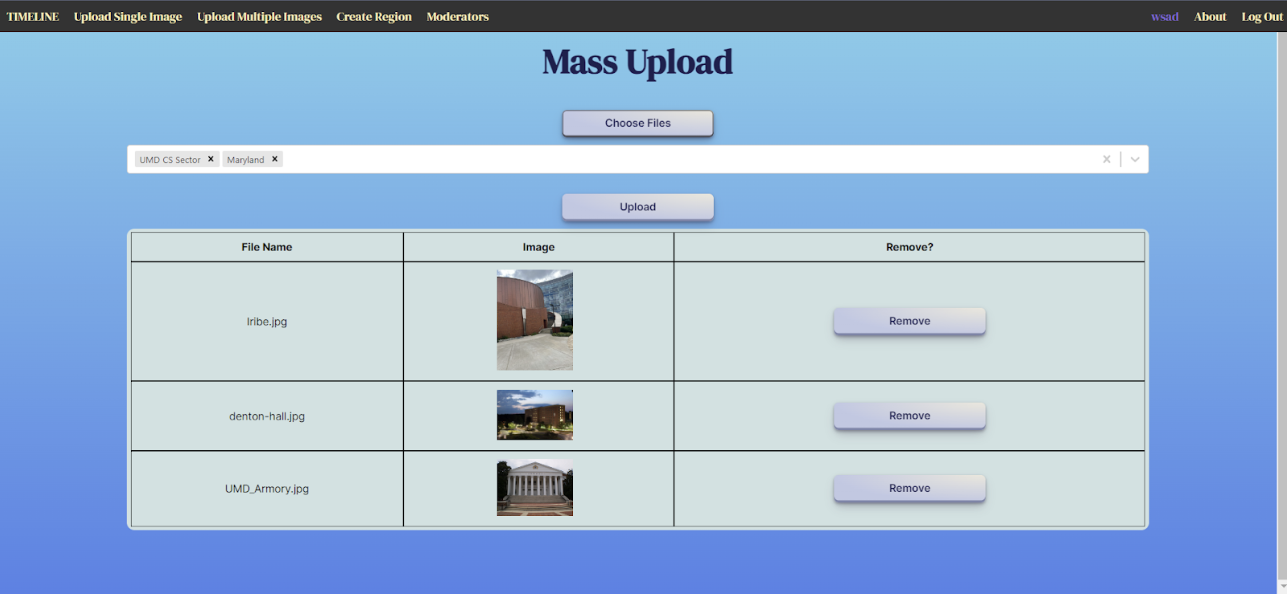Clear all selected region tags

[1106, 159]
